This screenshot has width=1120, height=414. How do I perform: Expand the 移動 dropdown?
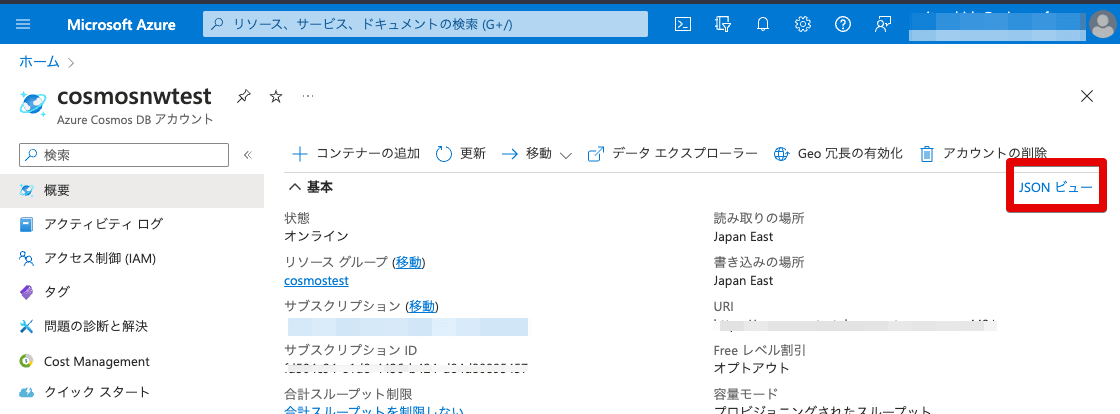[537, 153]
